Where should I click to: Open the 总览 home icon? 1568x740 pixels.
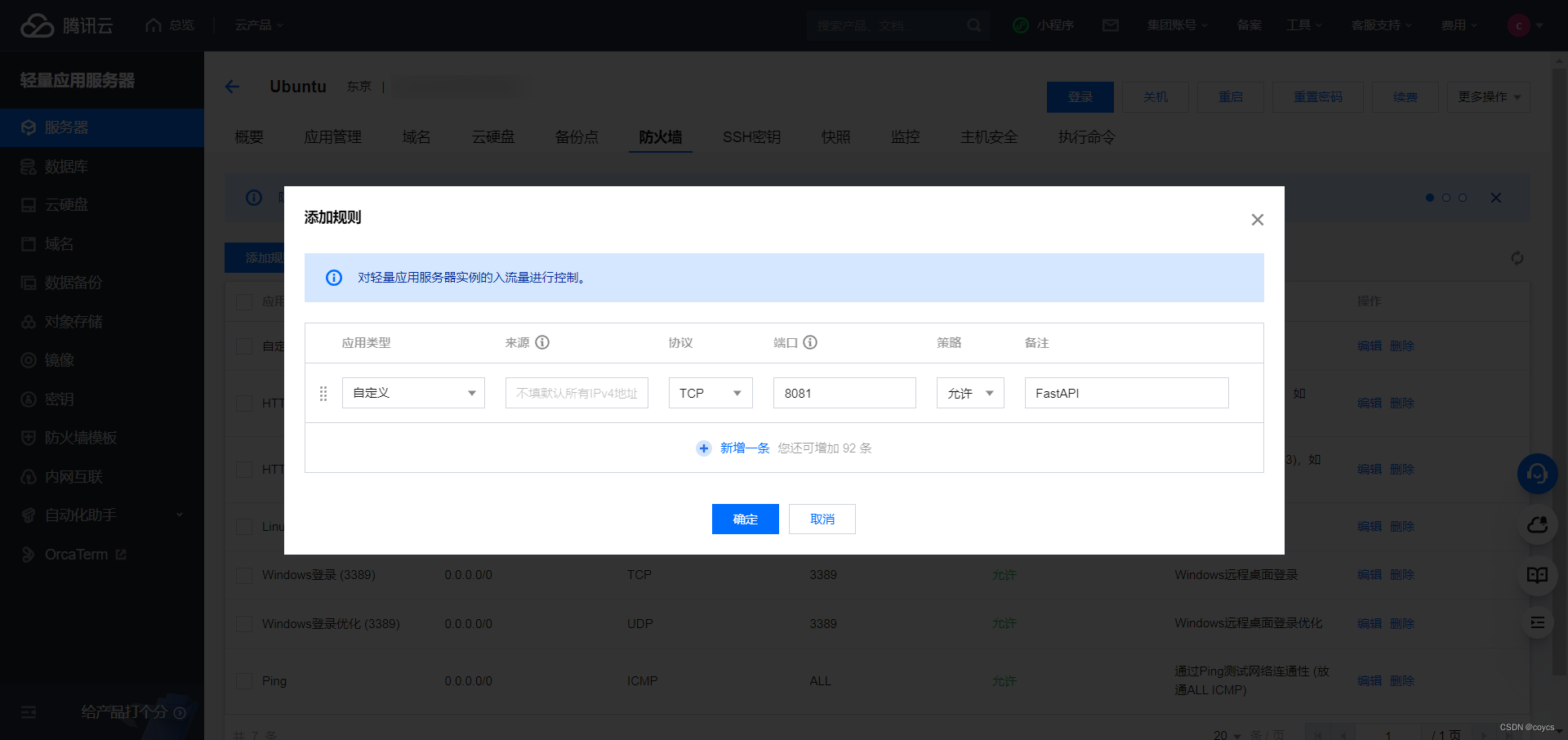[154, 25]
